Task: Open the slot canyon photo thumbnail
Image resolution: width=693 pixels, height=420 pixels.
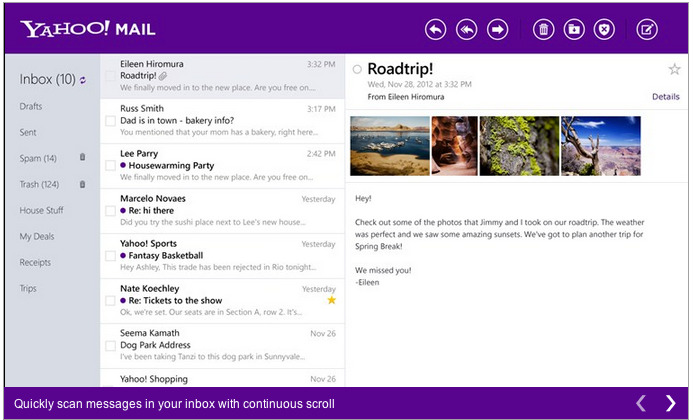Action: point(455,146)
